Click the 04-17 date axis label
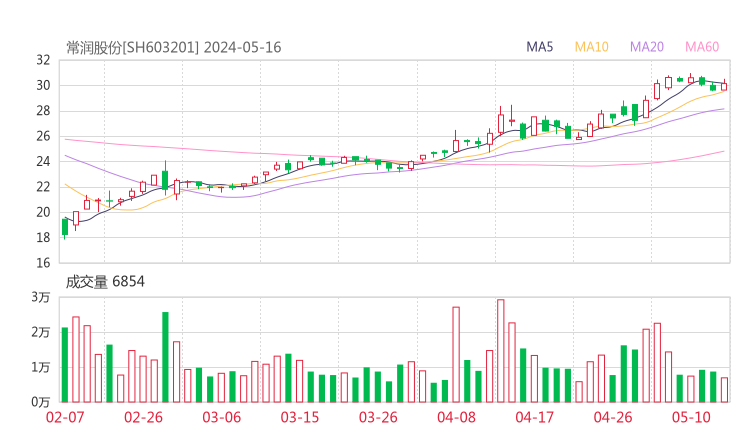 pyautogui.click(x=535, y=417)
